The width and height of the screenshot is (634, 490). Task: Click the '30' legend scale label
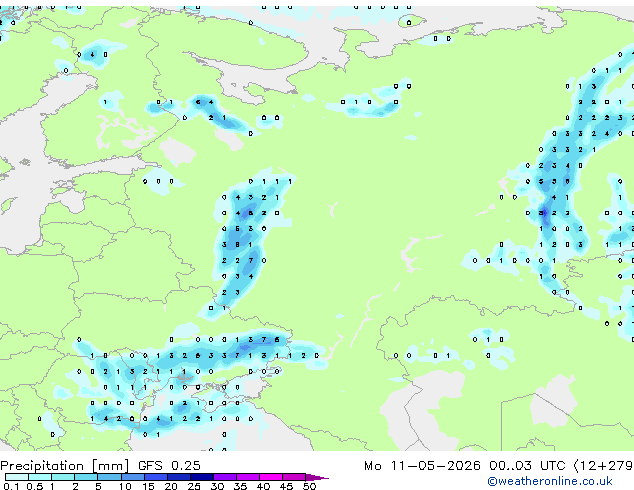click(217, 486)
